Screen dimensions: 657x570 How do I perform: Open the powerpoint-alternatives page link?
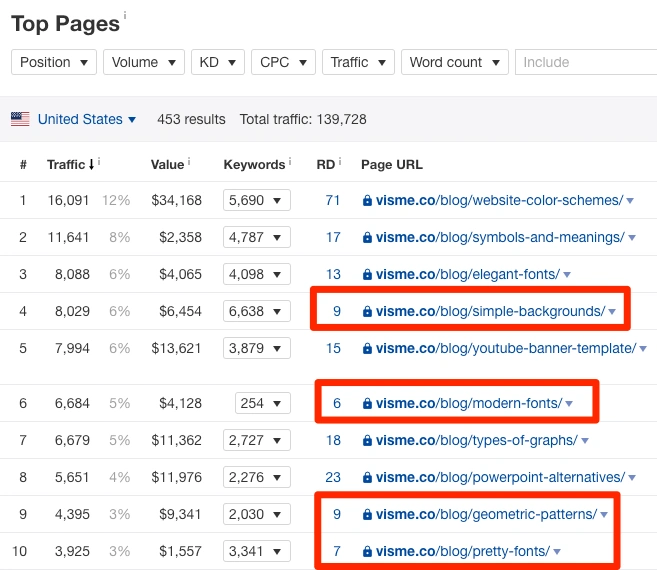pyautogui.click(x=501, y=477)
